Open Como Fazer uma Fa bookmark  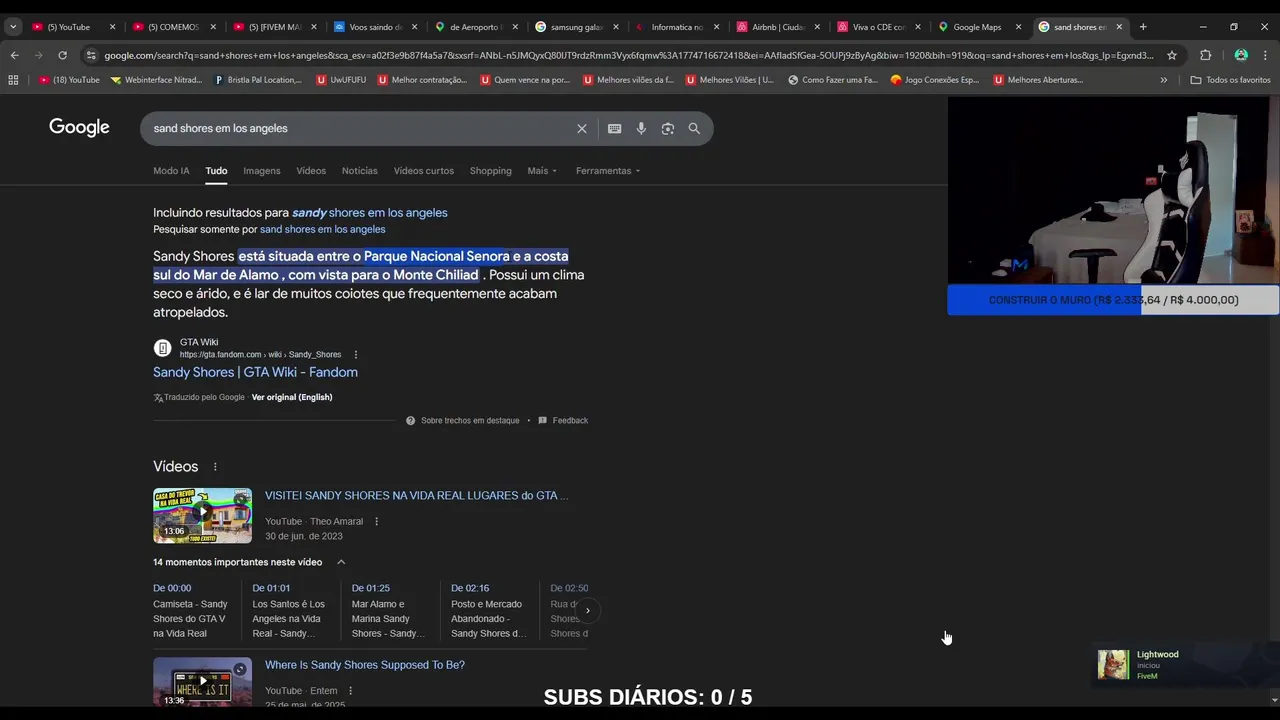[832, 80]
